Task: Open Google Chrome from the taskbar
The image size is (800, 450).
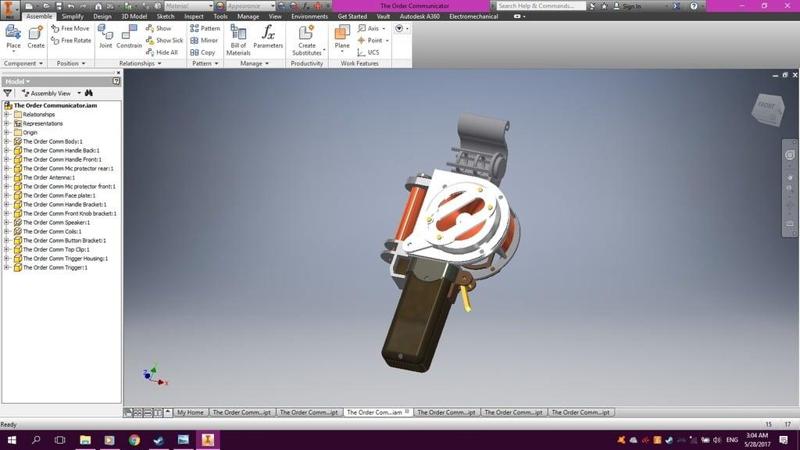Action: (134, 440)
